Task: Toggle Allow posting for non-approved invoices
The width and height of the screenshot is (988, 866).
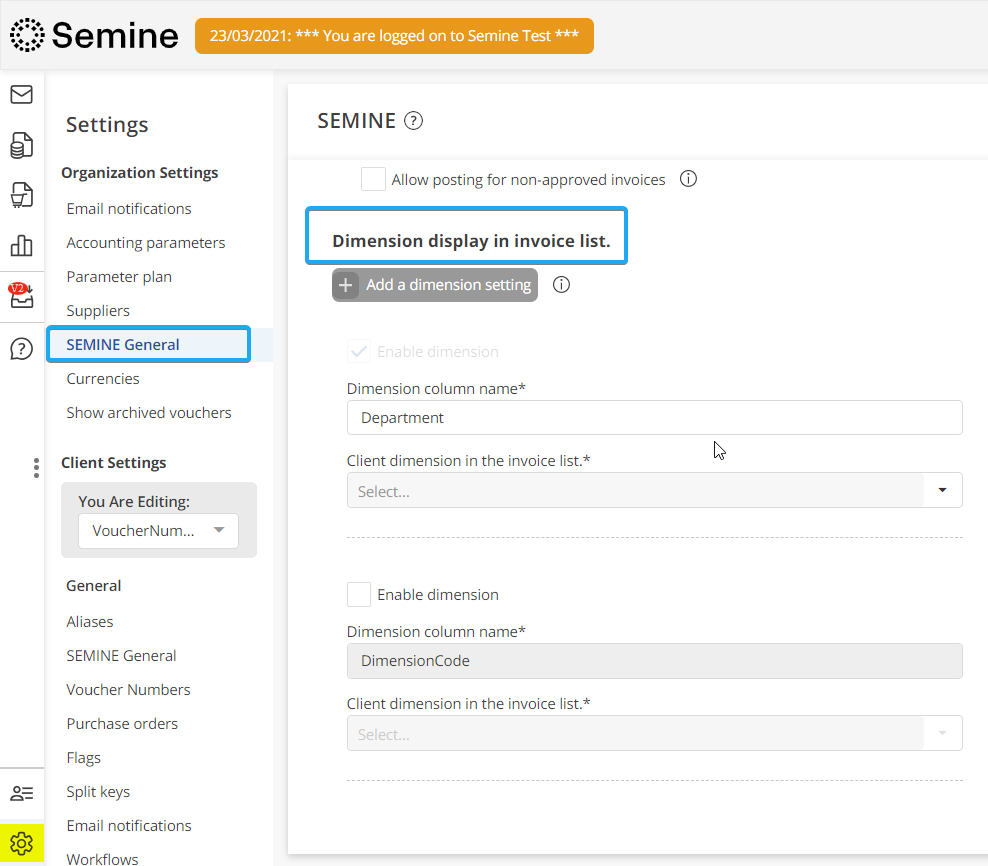Action: [x=373, y=180]
